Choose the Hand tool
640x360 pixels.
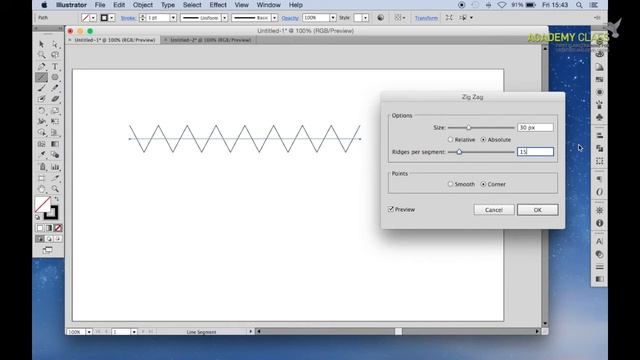[41, 189]
